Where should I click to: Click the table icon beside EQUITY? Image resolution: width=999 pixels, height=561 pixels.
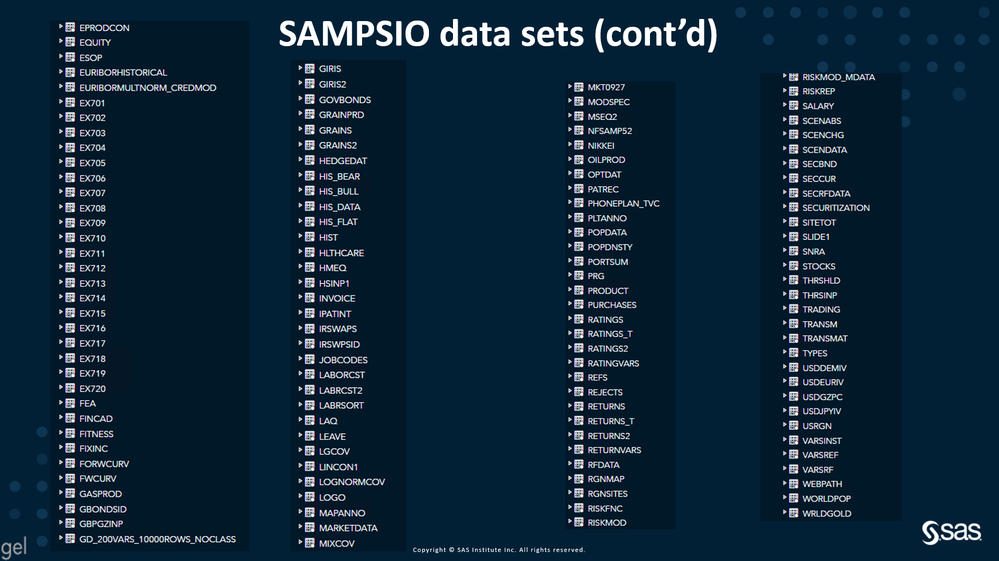click(x=70, y=43)
